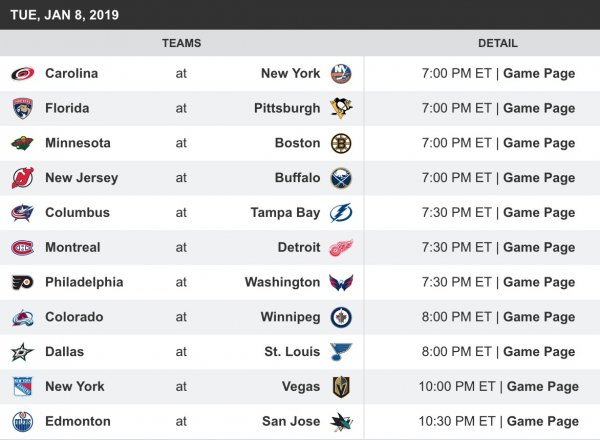Click the Pittsburgh Penguins logo
This screenshot has height=440, width=600.
[x=341, y=108]
